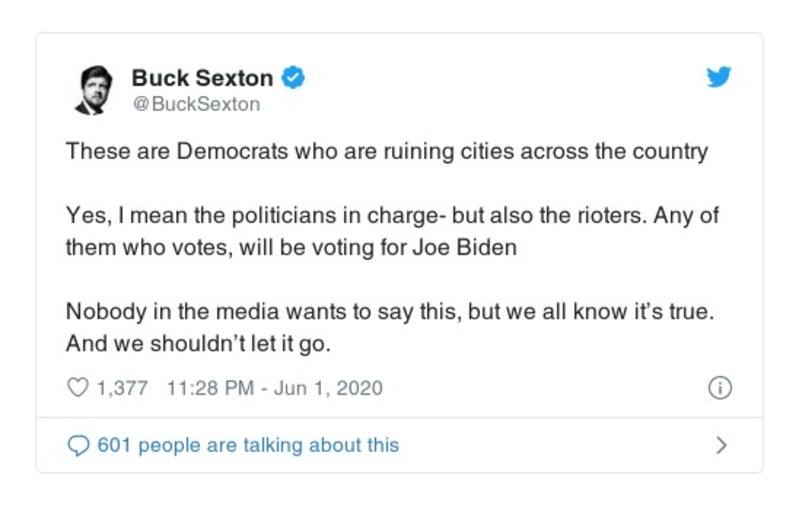This screenshot has width=799, height=513.
Task: Expand the conversation with the right chevron
Action: 721,445
